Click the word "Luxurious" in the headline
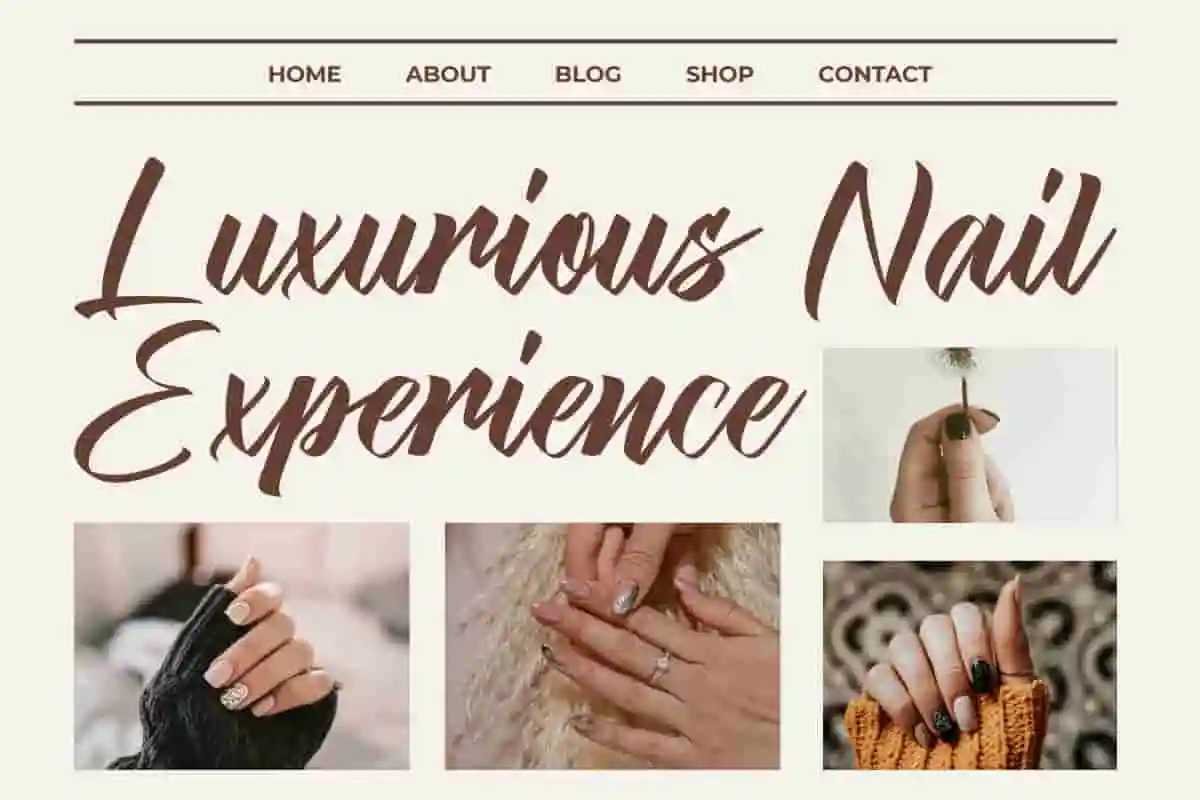Image resolution: width=1200 pixels, height=800 pixels. pos(420,240)
